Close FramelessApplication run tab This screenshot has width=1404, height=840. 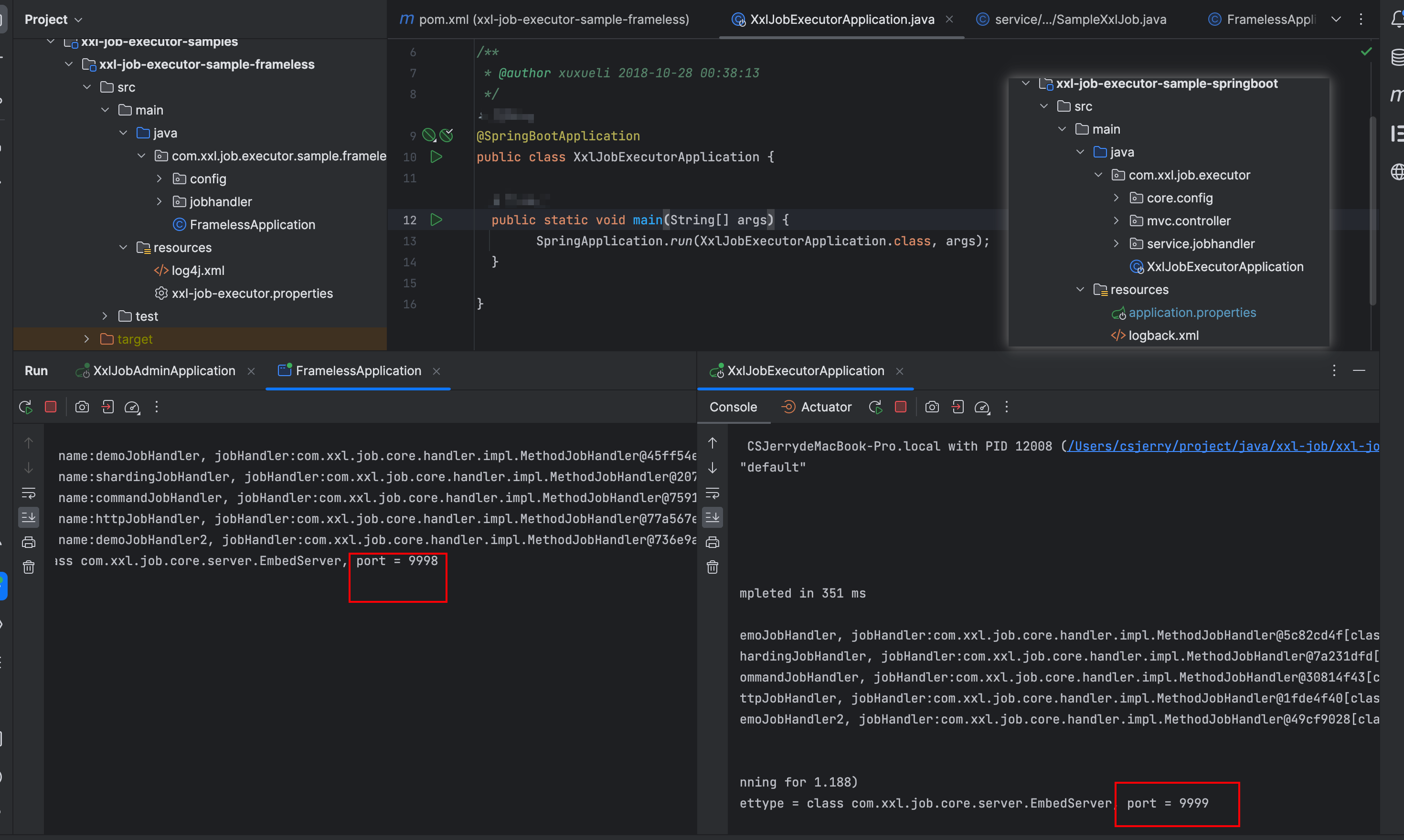pos(436,371)
